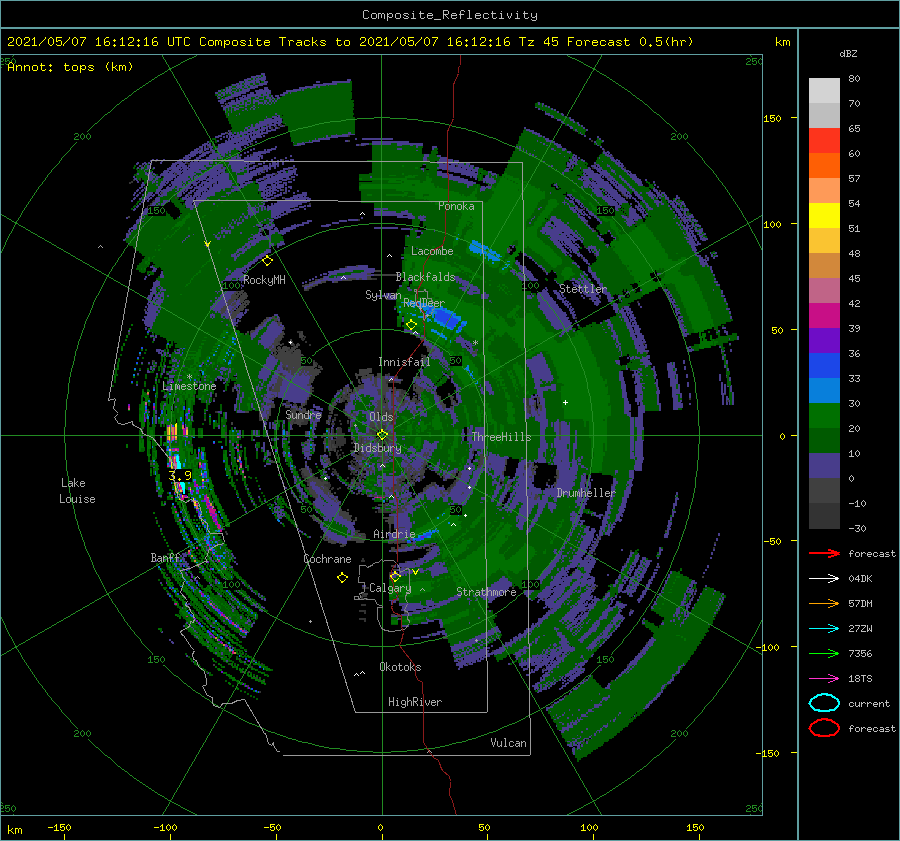The width and height of the screenshot is (900, 841).
Task: Click the current legend label
Action: (x=869, y=703)
